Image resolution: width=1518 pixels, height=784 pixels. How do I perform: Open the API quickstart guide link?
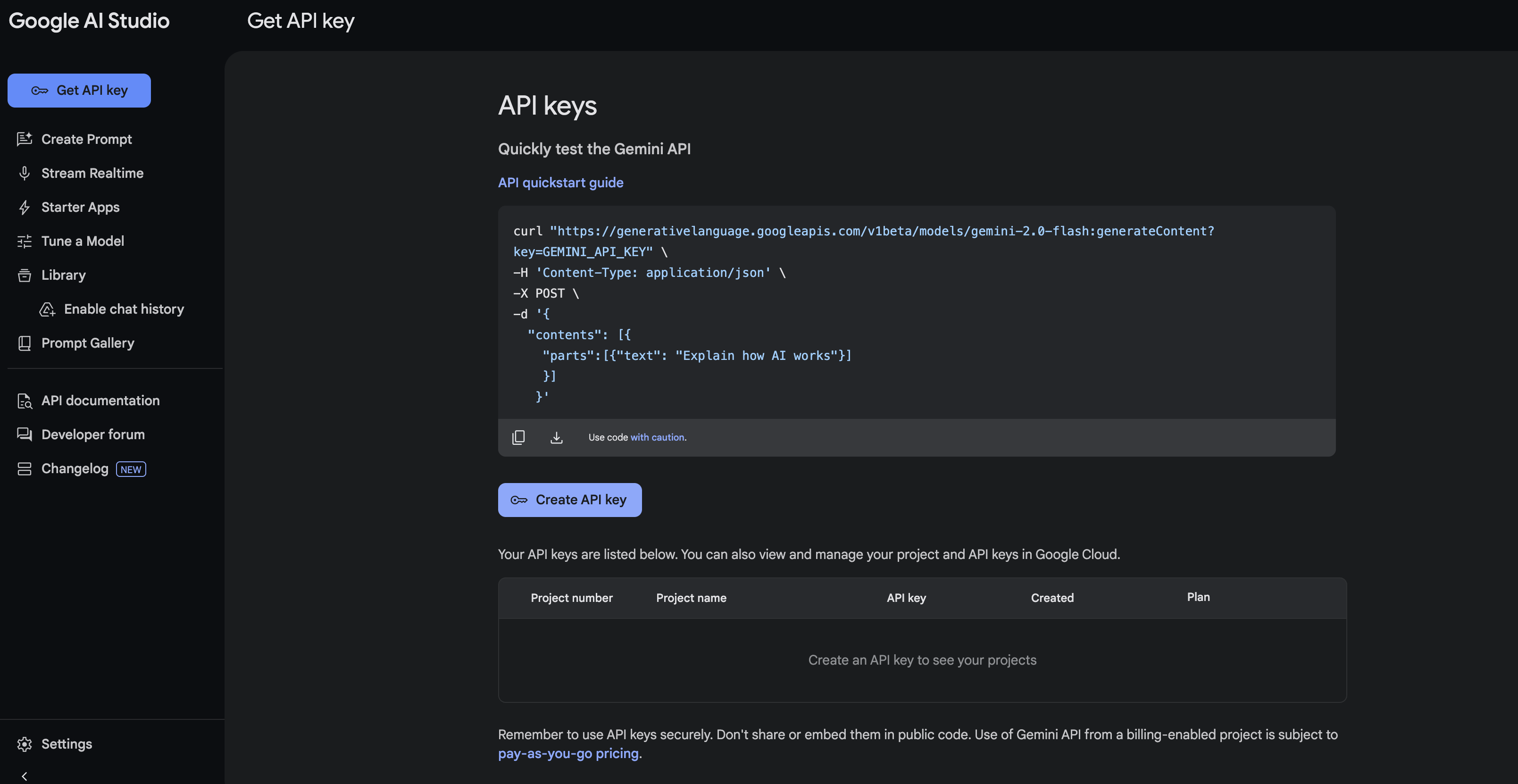point(560,183)
